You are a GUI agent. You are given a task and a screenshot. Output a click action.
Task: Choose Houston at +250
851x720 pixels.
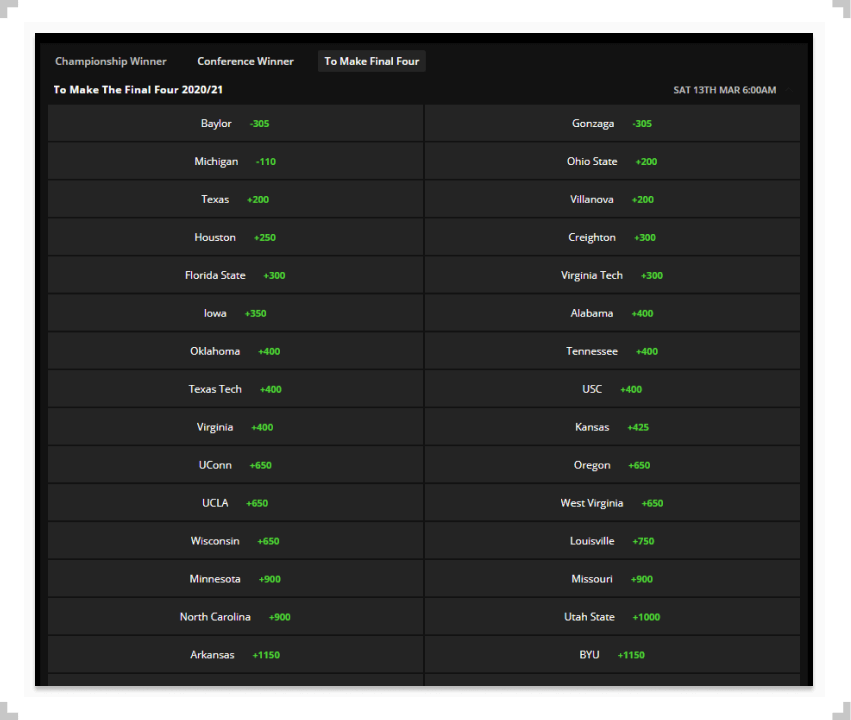[235, 238]
